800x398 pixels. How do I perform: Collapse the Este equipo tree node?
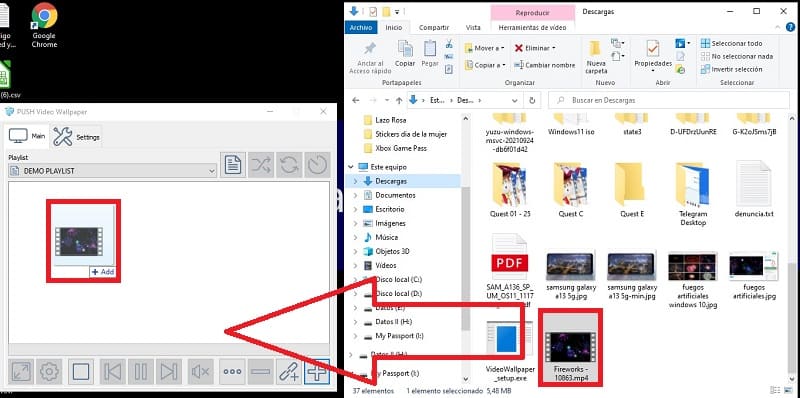pyautogui.click(x=351, y=167)
